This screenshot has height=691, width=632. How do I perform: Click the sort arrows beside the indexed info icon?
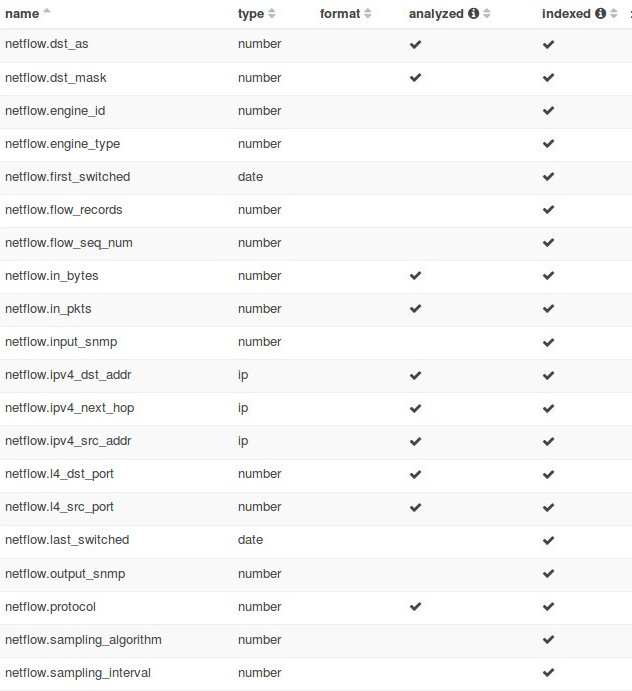614,14
